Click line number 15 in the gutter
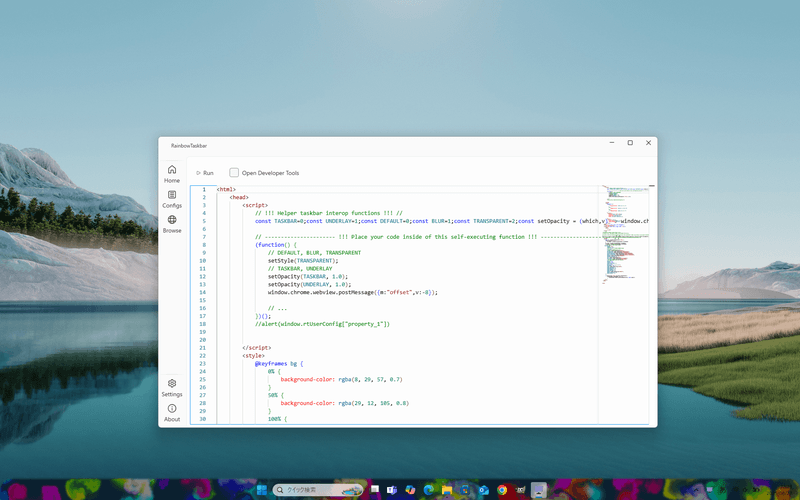Viewport: 800px width, 500px height. [203, 301]
